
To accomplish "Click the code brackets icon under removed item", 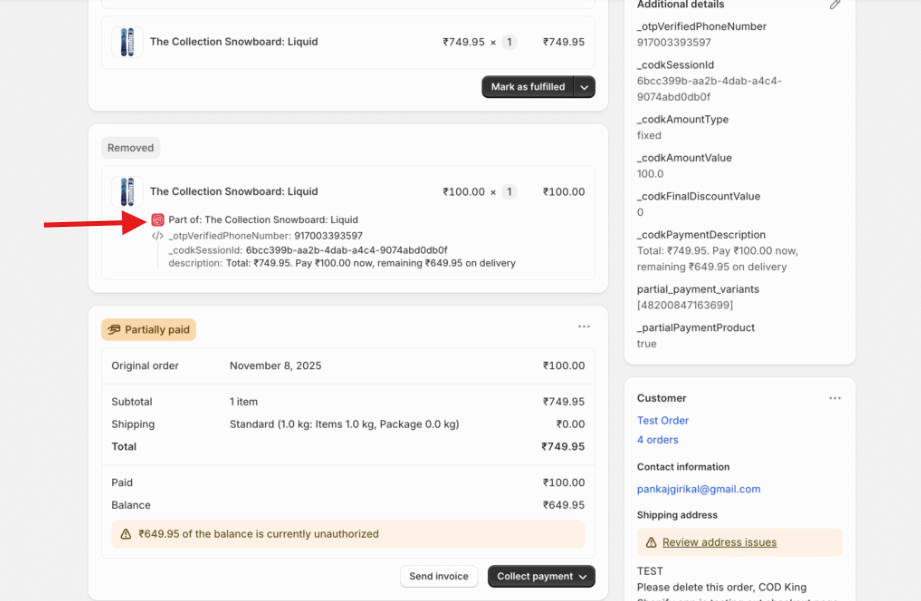I will 158,236.
